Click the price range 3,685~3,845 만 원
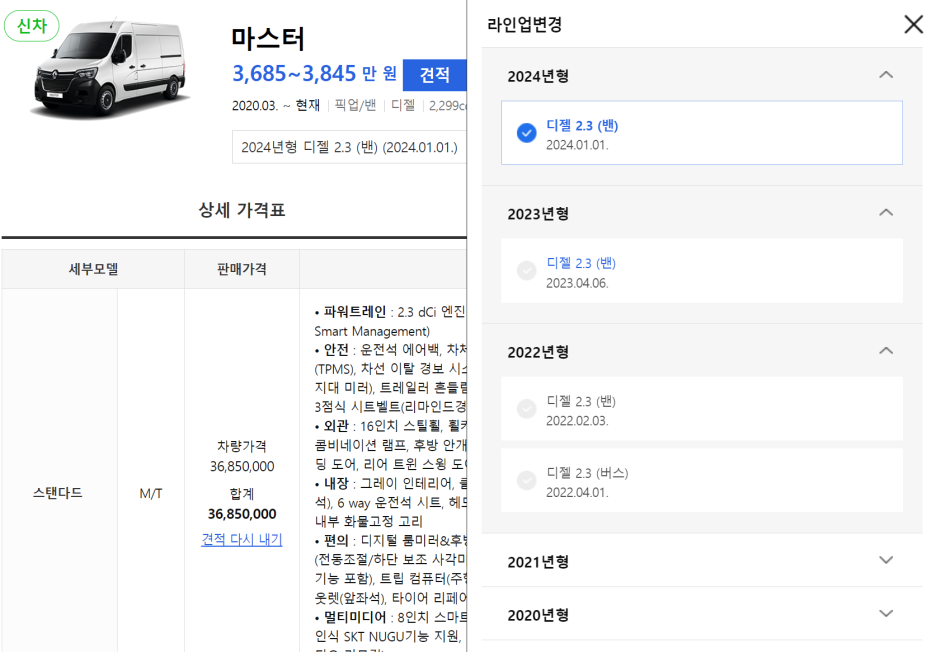The height and width of the screenshot is (652, 936). pyautogui.click(x=315, y=73)
